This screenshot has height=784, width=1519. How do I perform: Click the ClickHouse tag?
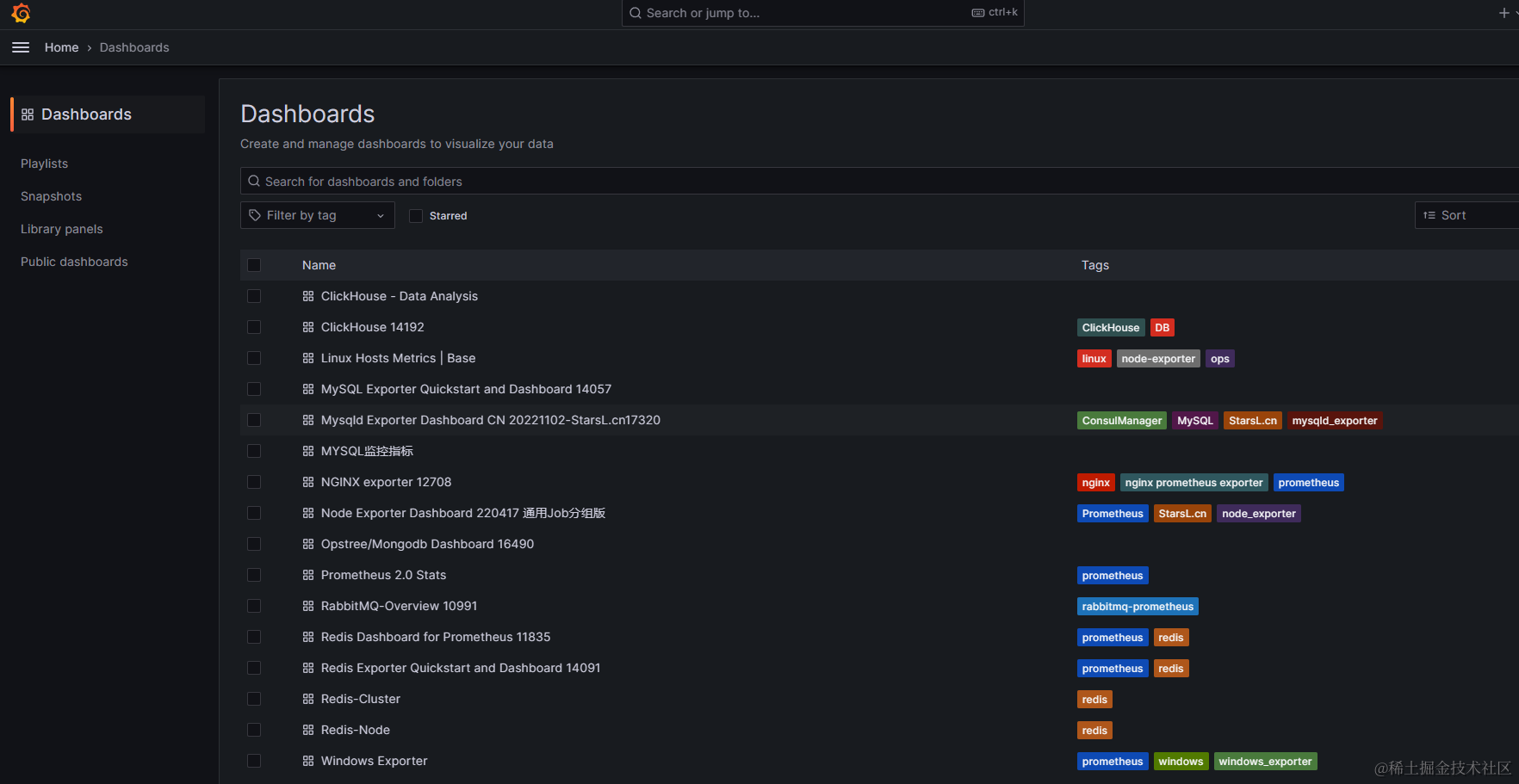1111,328
